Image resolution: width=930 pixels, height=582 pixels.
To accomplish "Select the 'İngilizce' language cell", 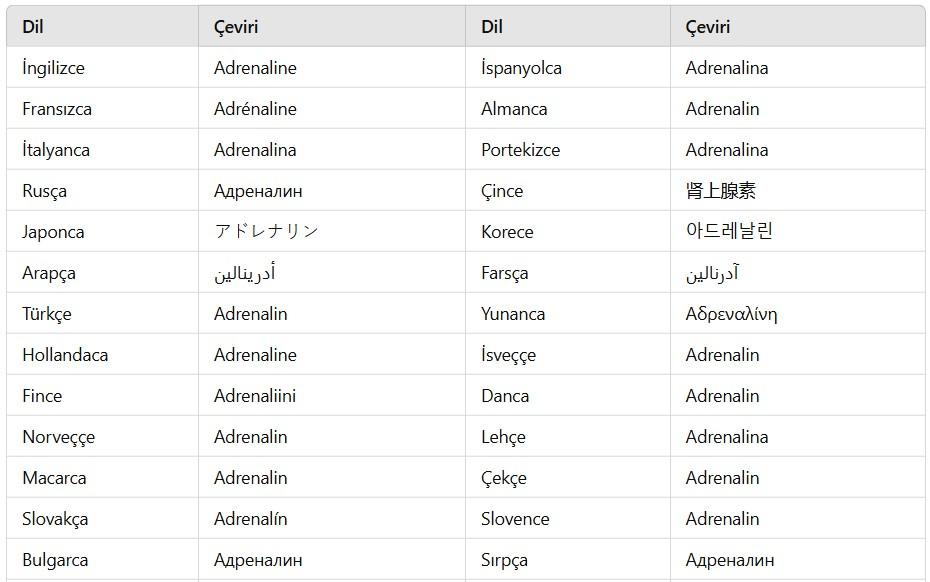I will (53, 68).
